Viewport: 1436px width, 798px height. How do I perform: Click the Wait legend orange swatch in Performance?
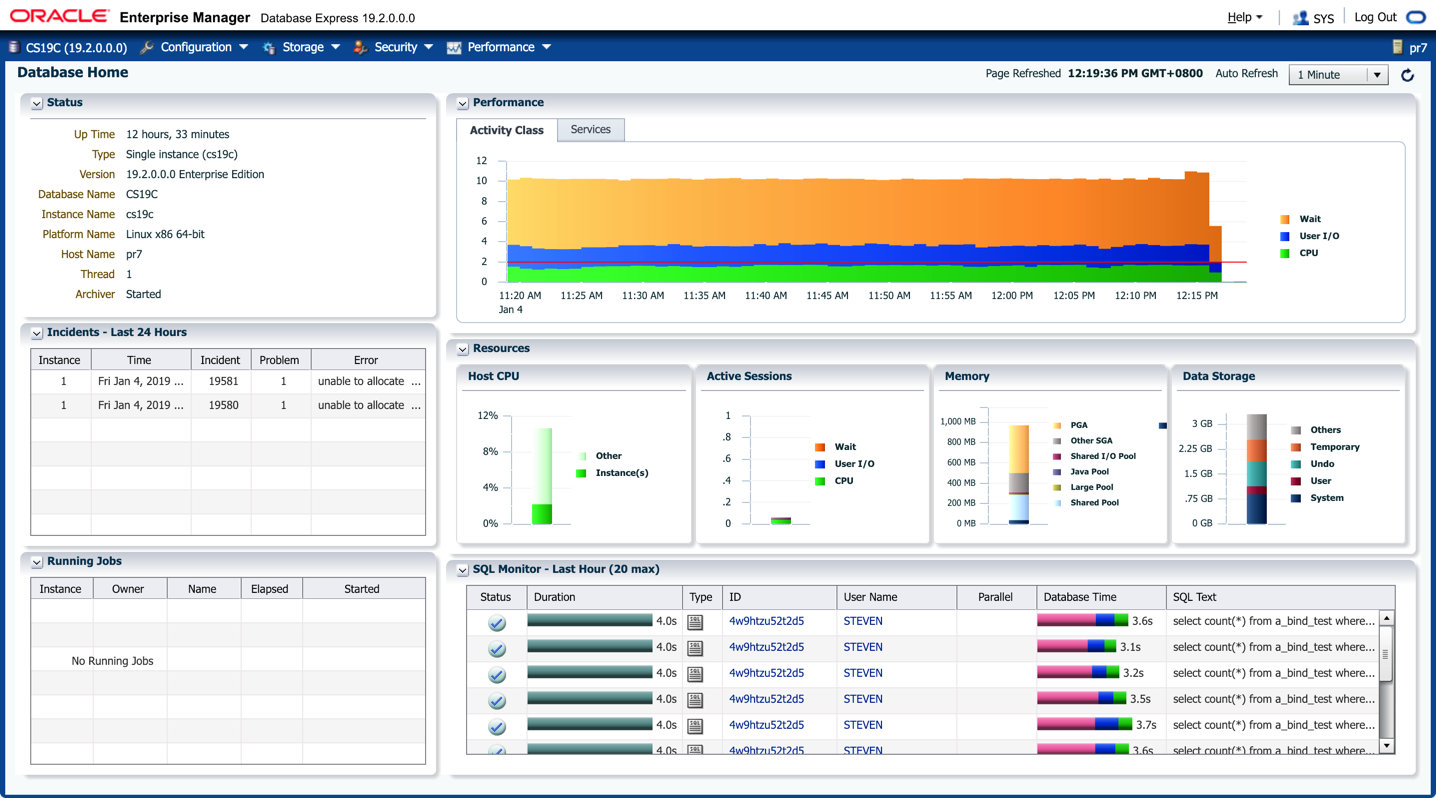tap(1285, 219)
